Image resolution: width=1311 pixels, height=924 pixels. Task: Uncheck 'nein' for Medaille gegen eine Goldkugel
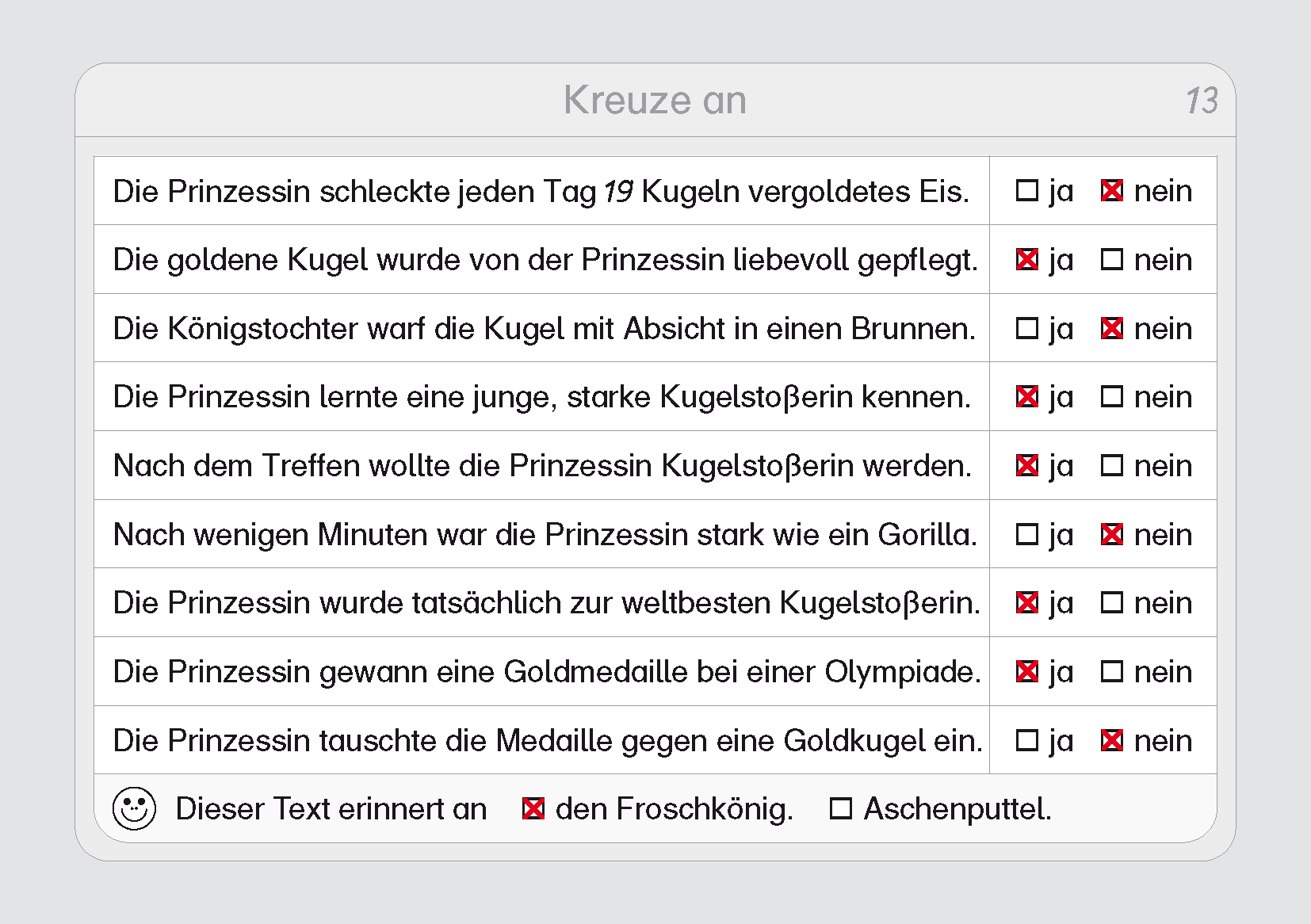pyautogui.click(x=1112, y=740)
